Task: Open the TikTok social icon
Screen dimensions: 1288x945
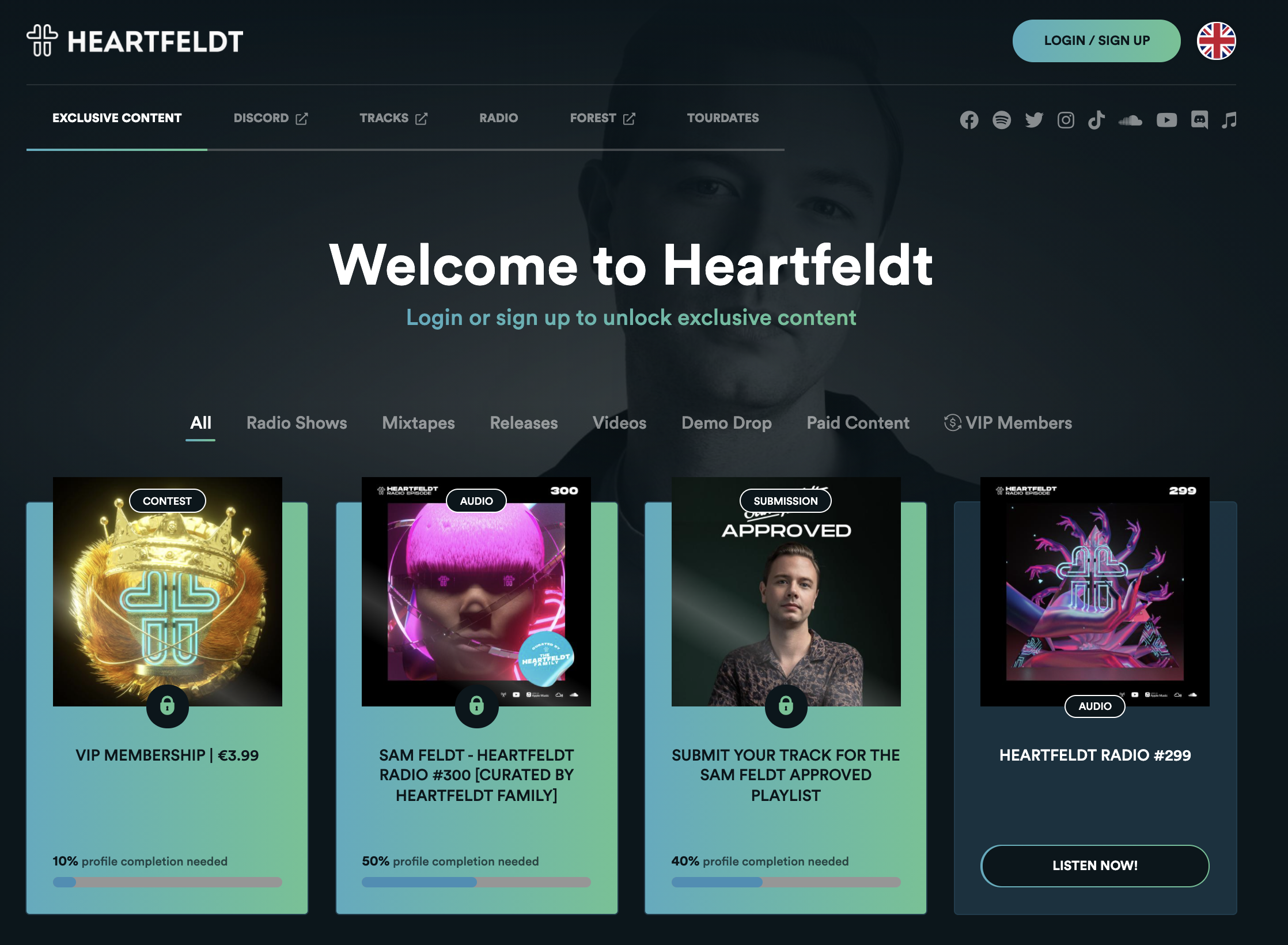Action: click(1096, 120)
